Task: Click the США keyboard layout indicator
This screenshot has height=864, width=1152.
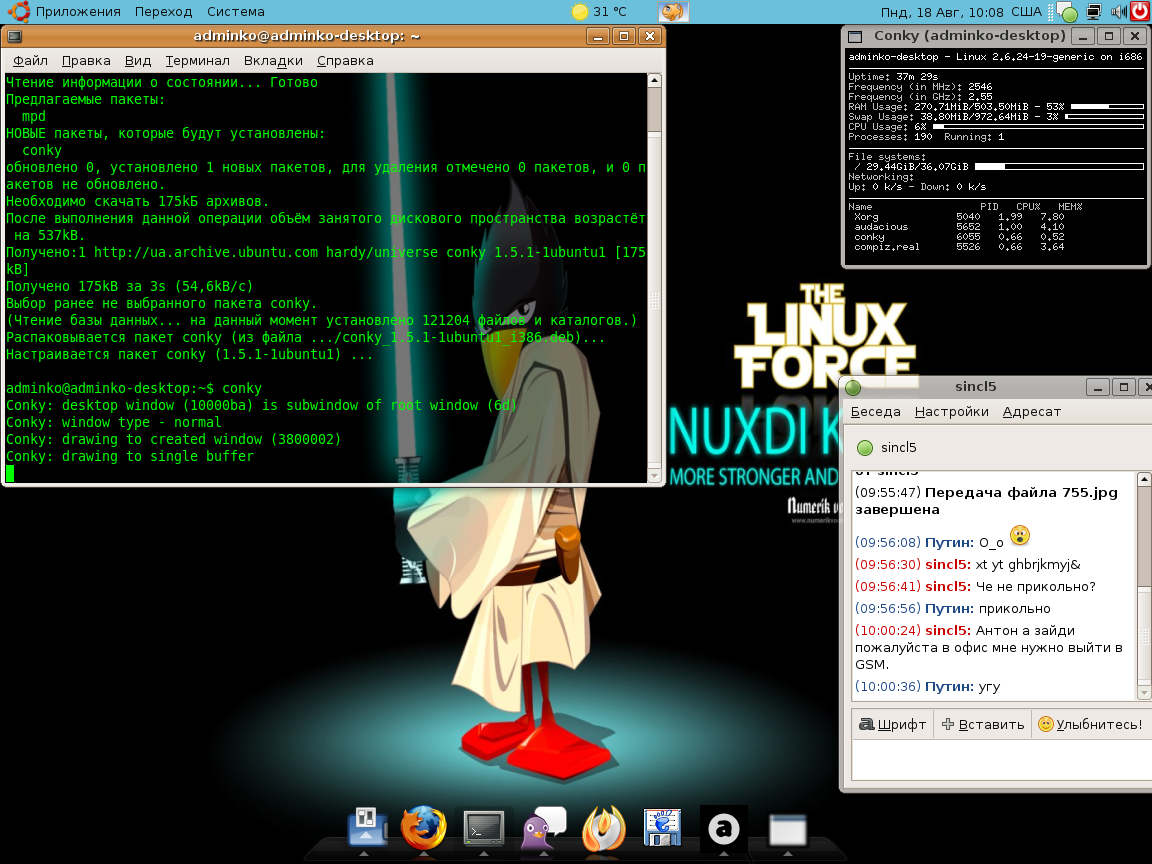Action: point(1026,12)
